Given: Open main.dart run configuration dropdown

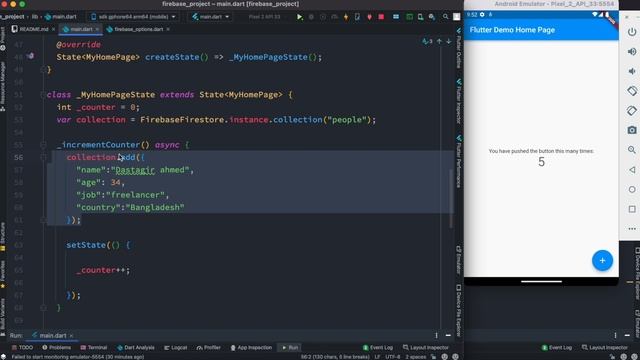Looking at the screenshot, I should click(x=211, y=17).
